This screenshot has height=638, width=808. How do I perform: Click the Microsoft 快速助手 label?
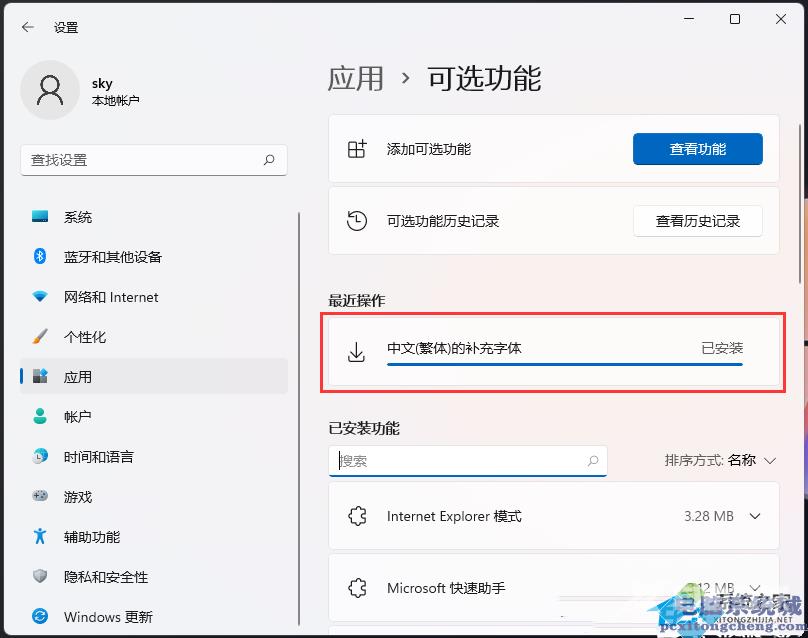click(446, 588)
